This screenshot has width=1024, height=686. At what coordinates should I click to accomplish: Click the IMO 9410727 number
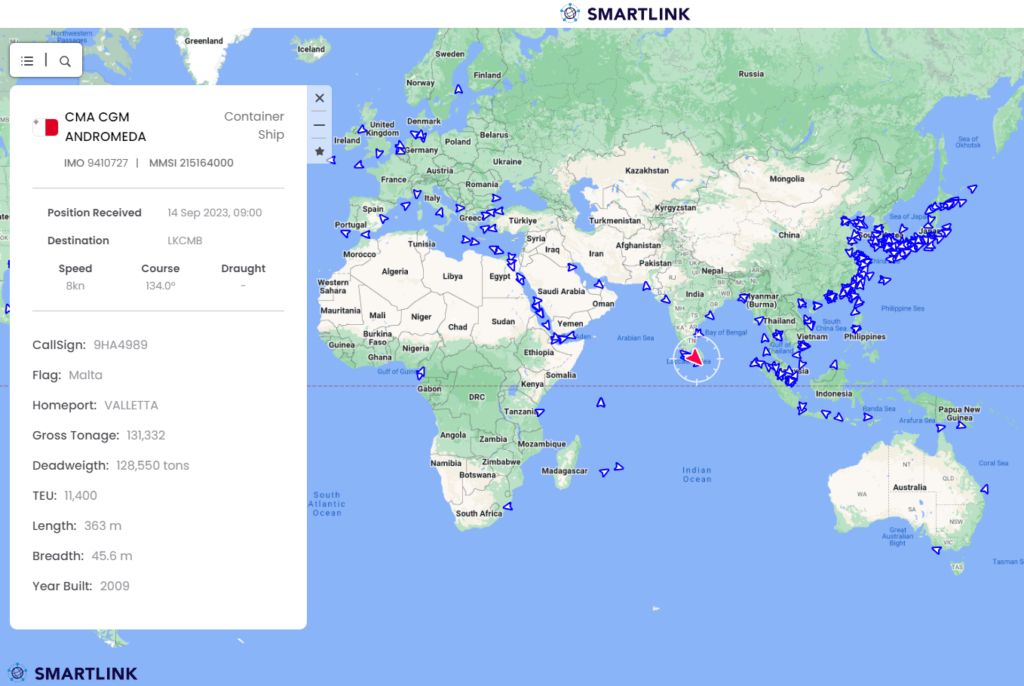[95, 163]
